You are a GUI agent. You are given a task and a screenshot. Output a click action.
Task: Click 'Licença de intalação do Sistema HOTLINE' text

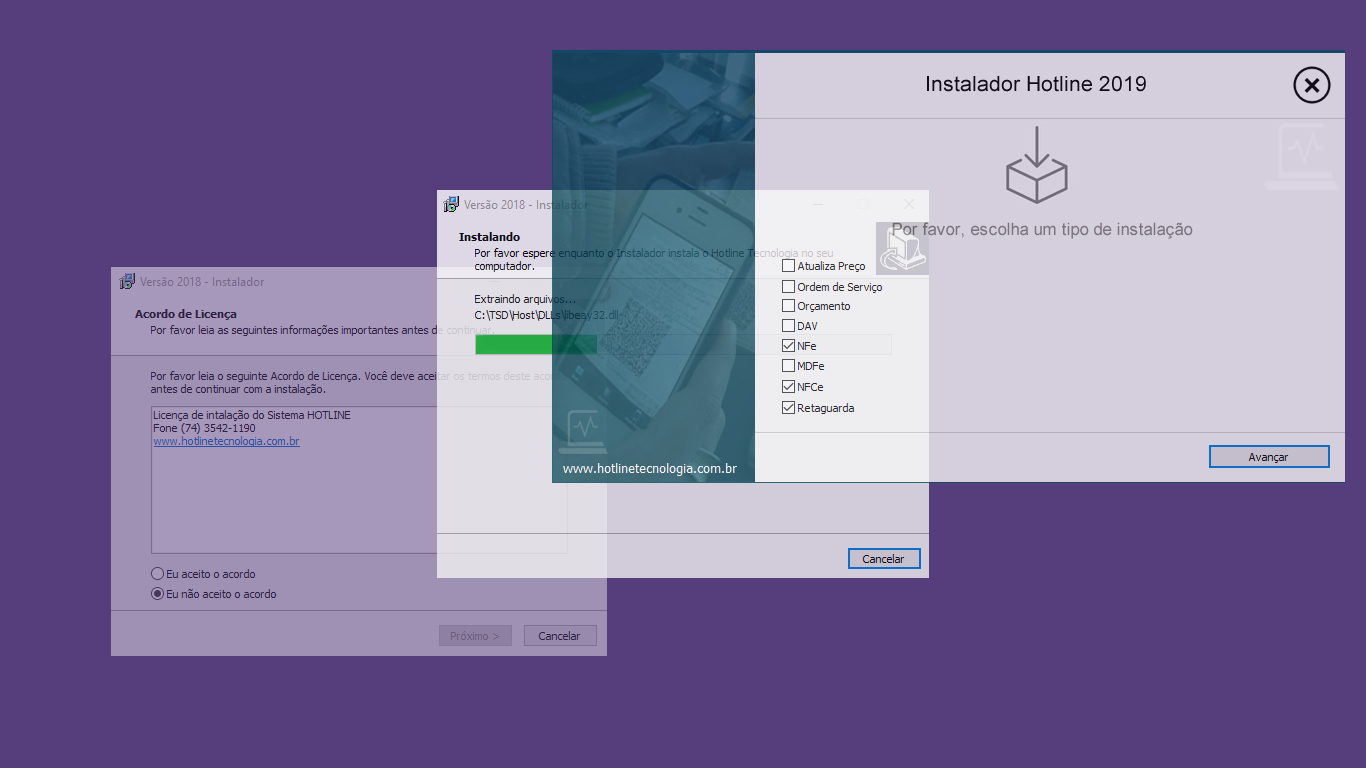pos(252,415)
